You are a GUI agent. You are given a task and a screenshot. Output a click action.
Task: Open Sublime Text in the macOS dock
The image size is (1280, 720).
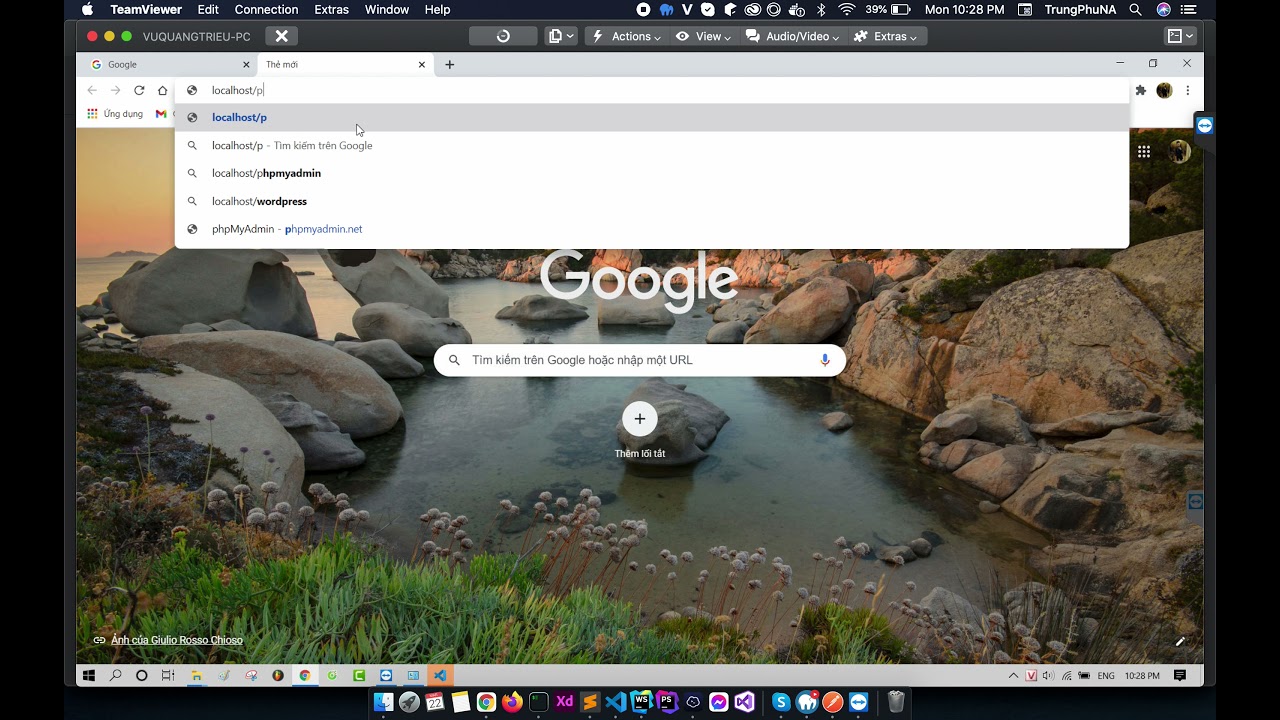tap(591, 702)
